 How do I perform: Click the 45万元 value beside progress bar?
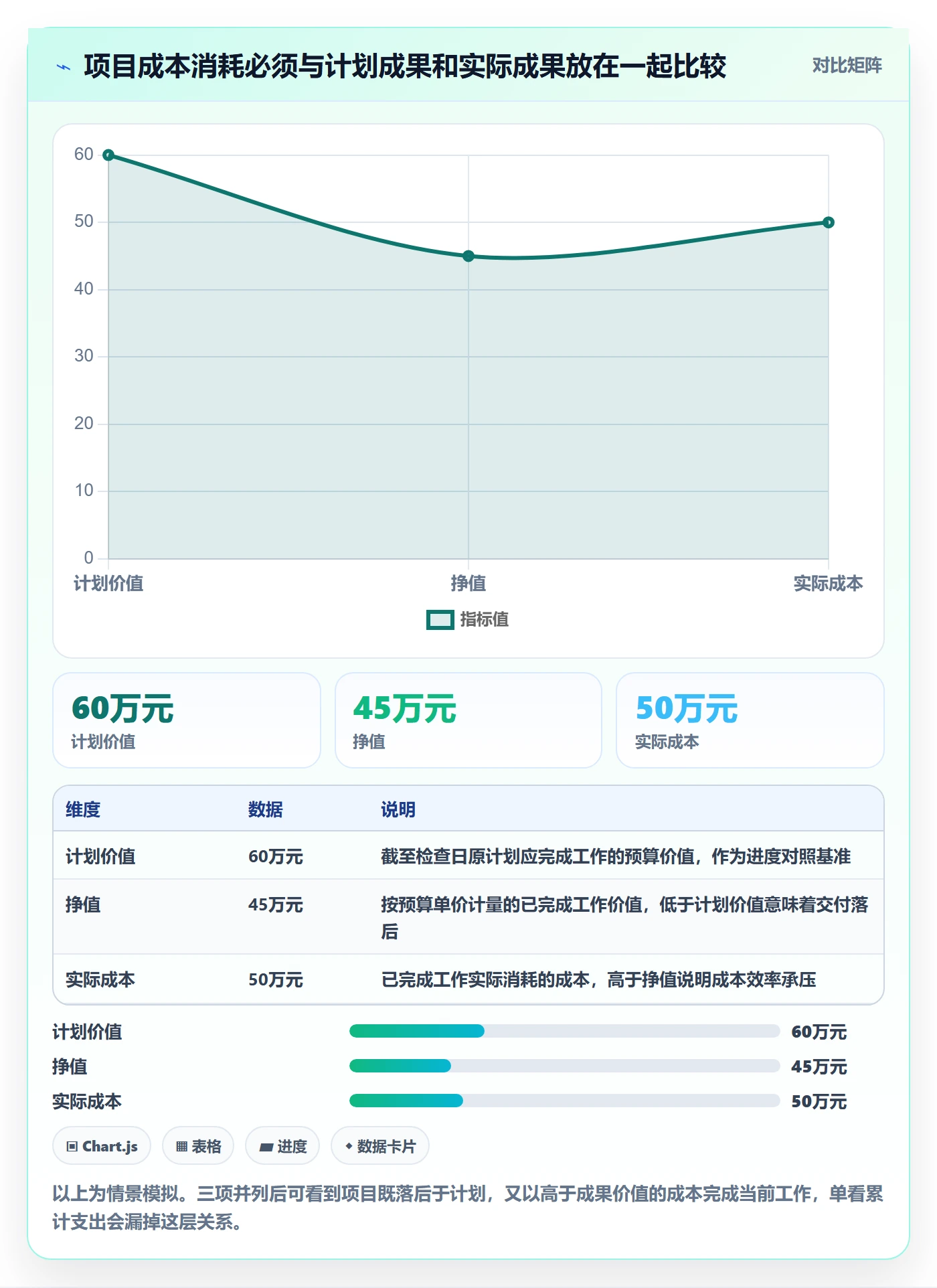(x=819, y=1067)
